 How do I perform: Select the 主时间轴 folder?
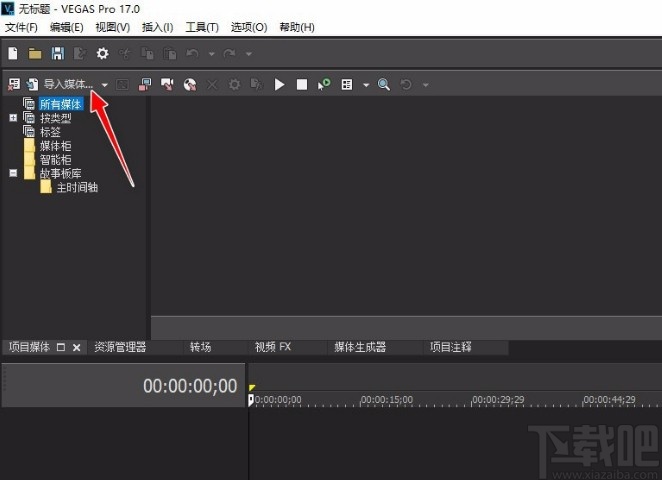tap(77, 187)
